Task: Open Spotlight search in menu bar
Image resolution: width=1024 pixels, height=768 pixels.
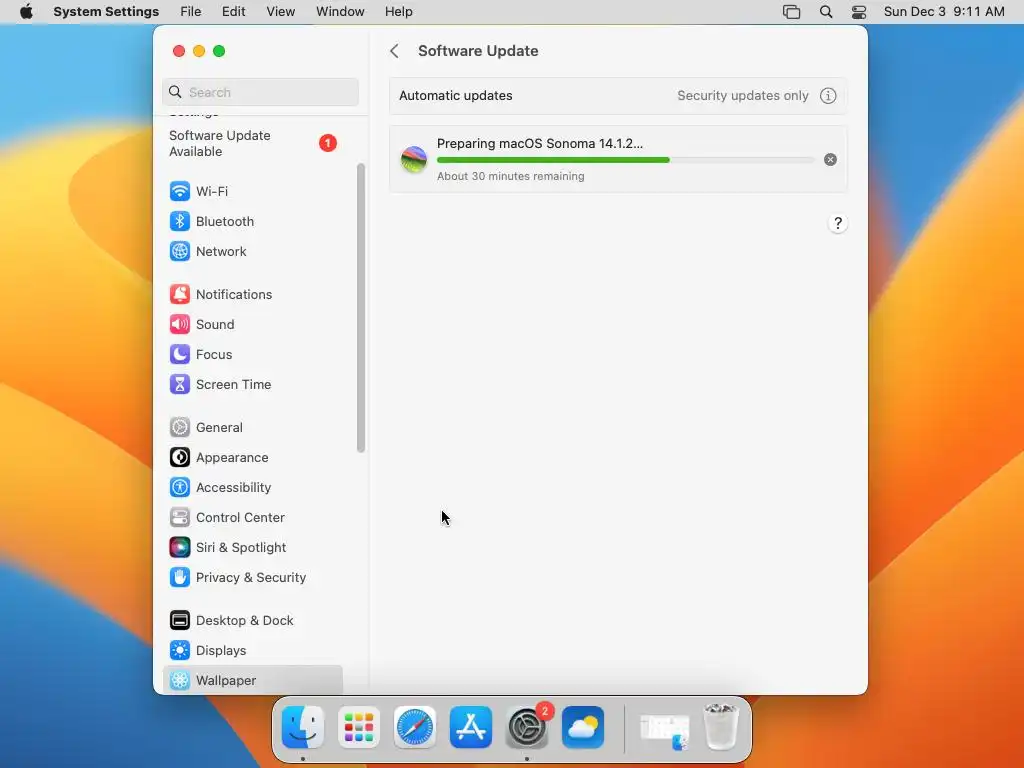Action: pyautogui.click(x=825, y=12)
